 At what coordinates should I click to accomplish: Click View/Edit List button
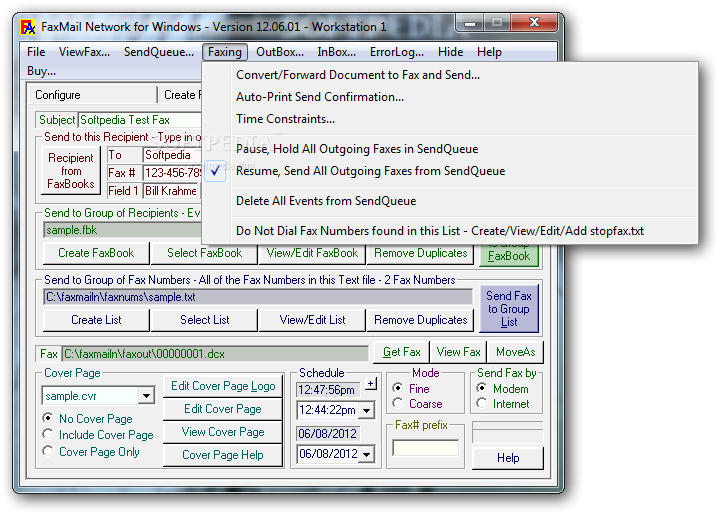(x=312, y=320)
